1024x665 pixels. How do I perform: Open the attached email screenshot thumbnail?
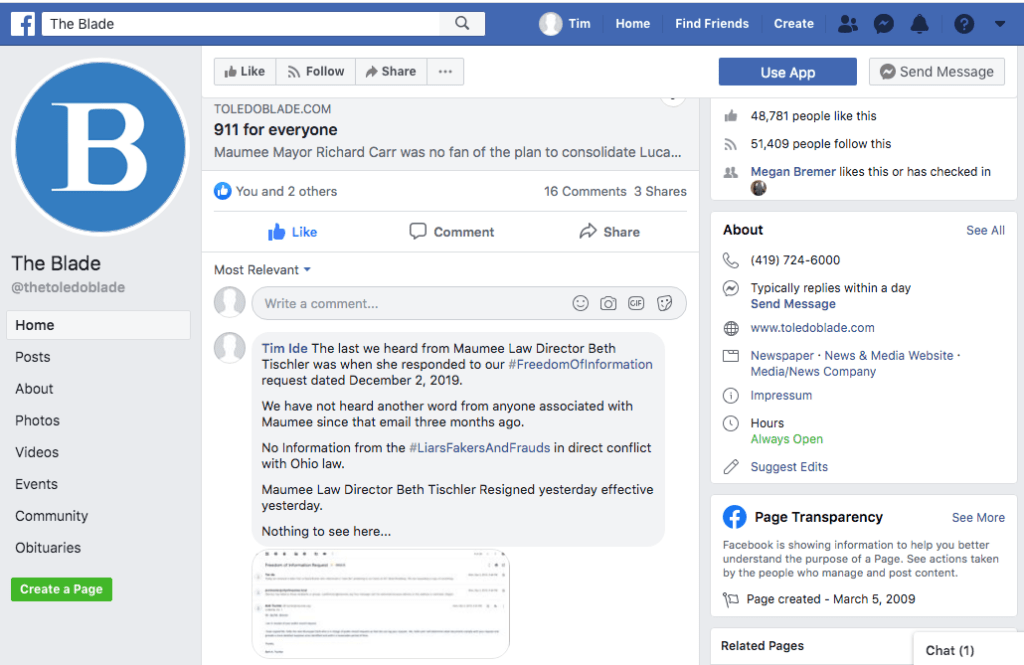tap(381, 603)
